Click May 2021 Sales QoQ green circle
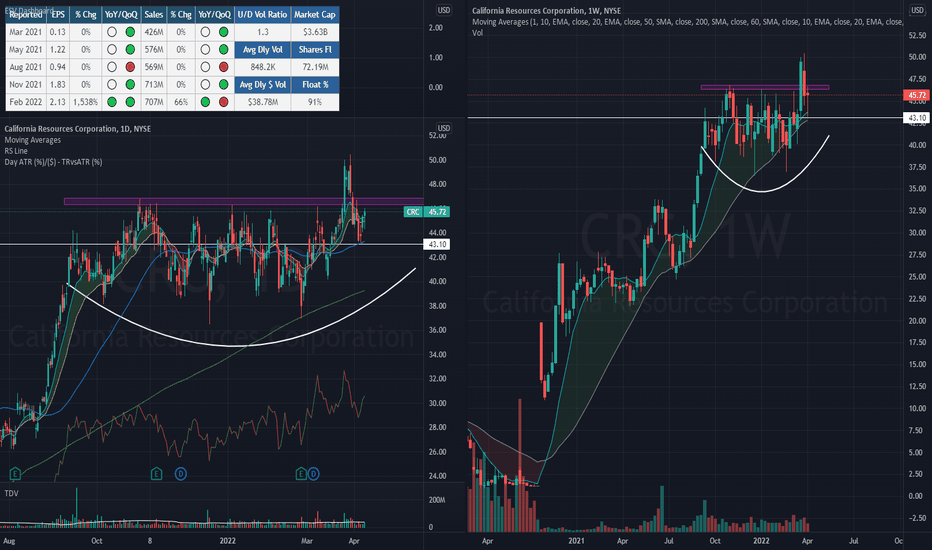This screenshot has width=932, height=550. (x=223, y=50)
